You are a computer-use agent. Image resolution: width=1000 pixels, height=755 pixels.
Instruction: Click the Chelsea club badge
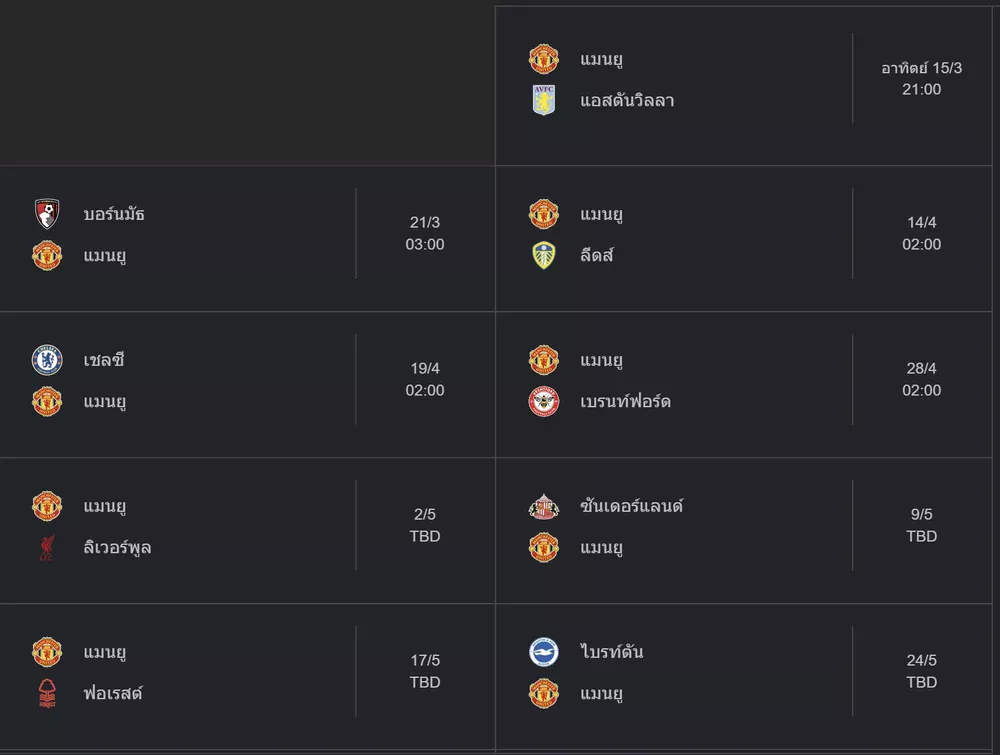[47, 360]
